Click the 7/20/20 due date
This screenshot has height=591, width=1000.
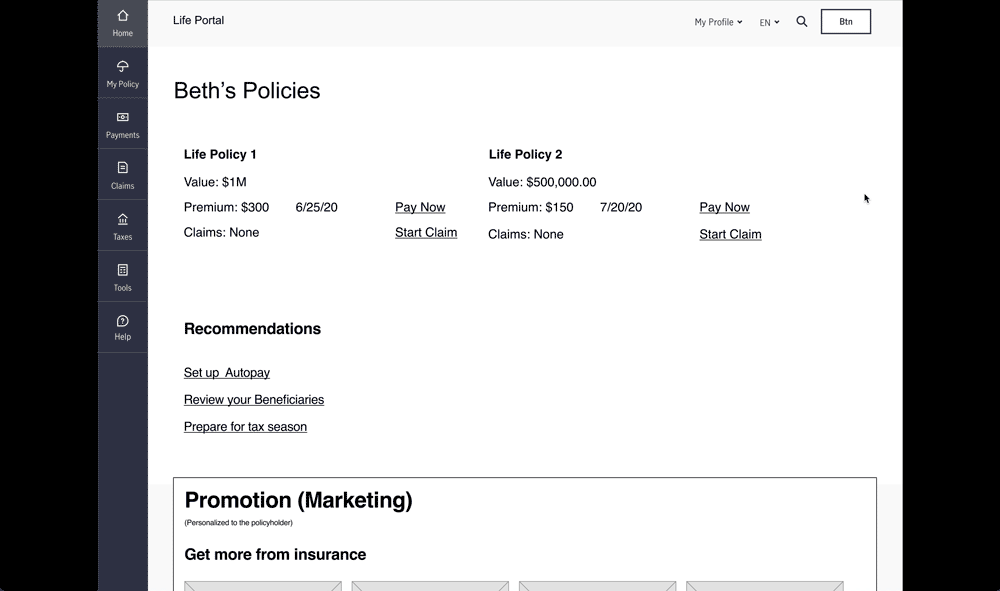[621, 207]
